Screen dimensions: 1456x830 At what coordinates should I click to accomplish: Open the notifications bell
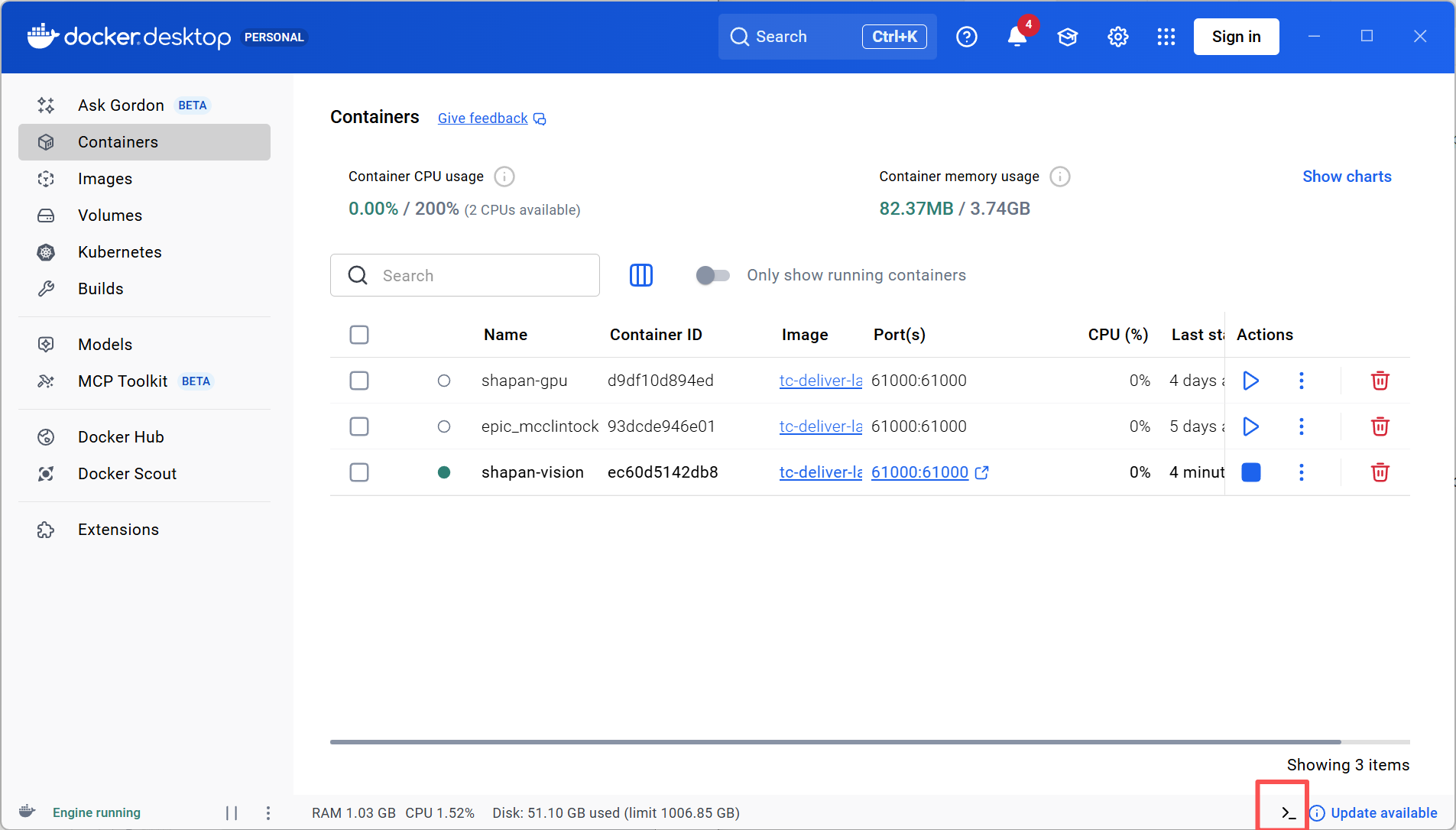pyautogui.click(x=1016, y=36)
